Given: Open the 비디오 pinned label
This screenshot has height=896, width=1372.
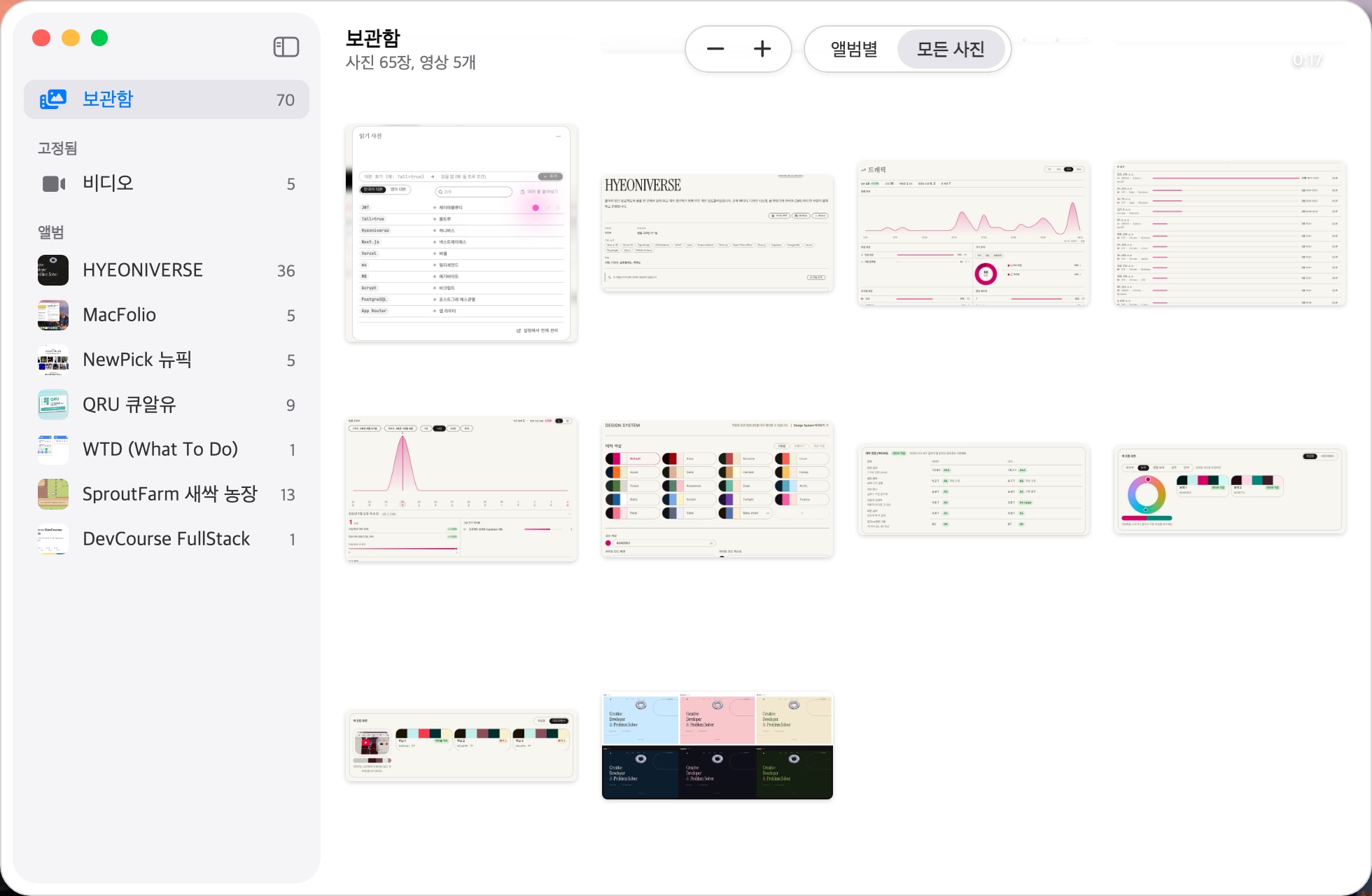Looking at the screenshot, I should (x=108, y=183).
